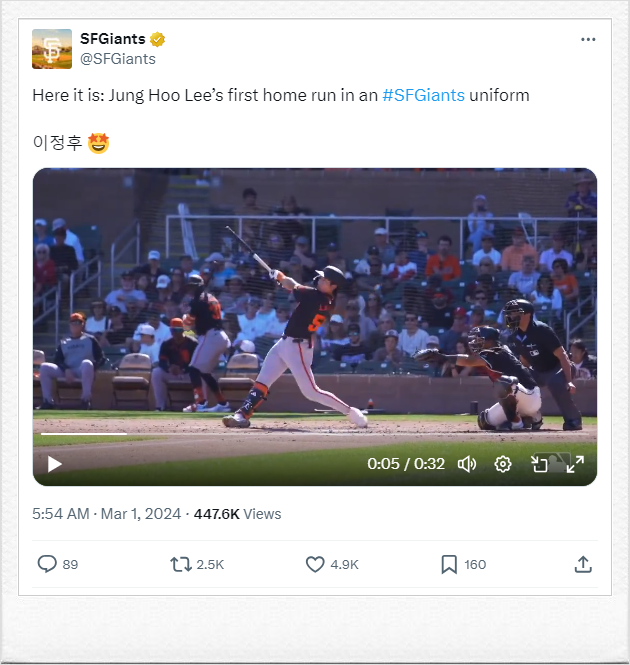Click the SFGiants profile avatar
The image size is (630, 665).
[52, 49]
